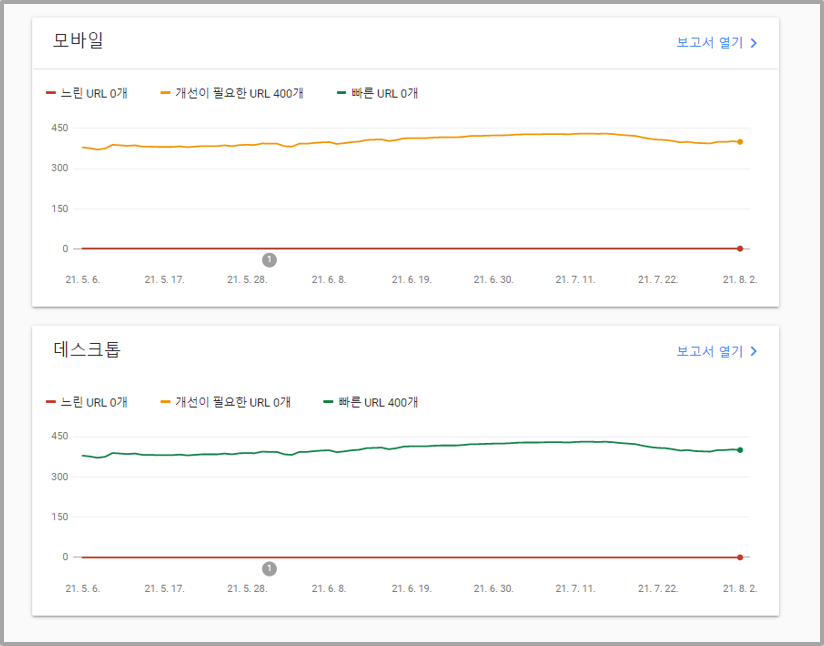Click the orange data point on mobile chart
The width and height of the screenshot is (824, 646).
tap(739, 141)
